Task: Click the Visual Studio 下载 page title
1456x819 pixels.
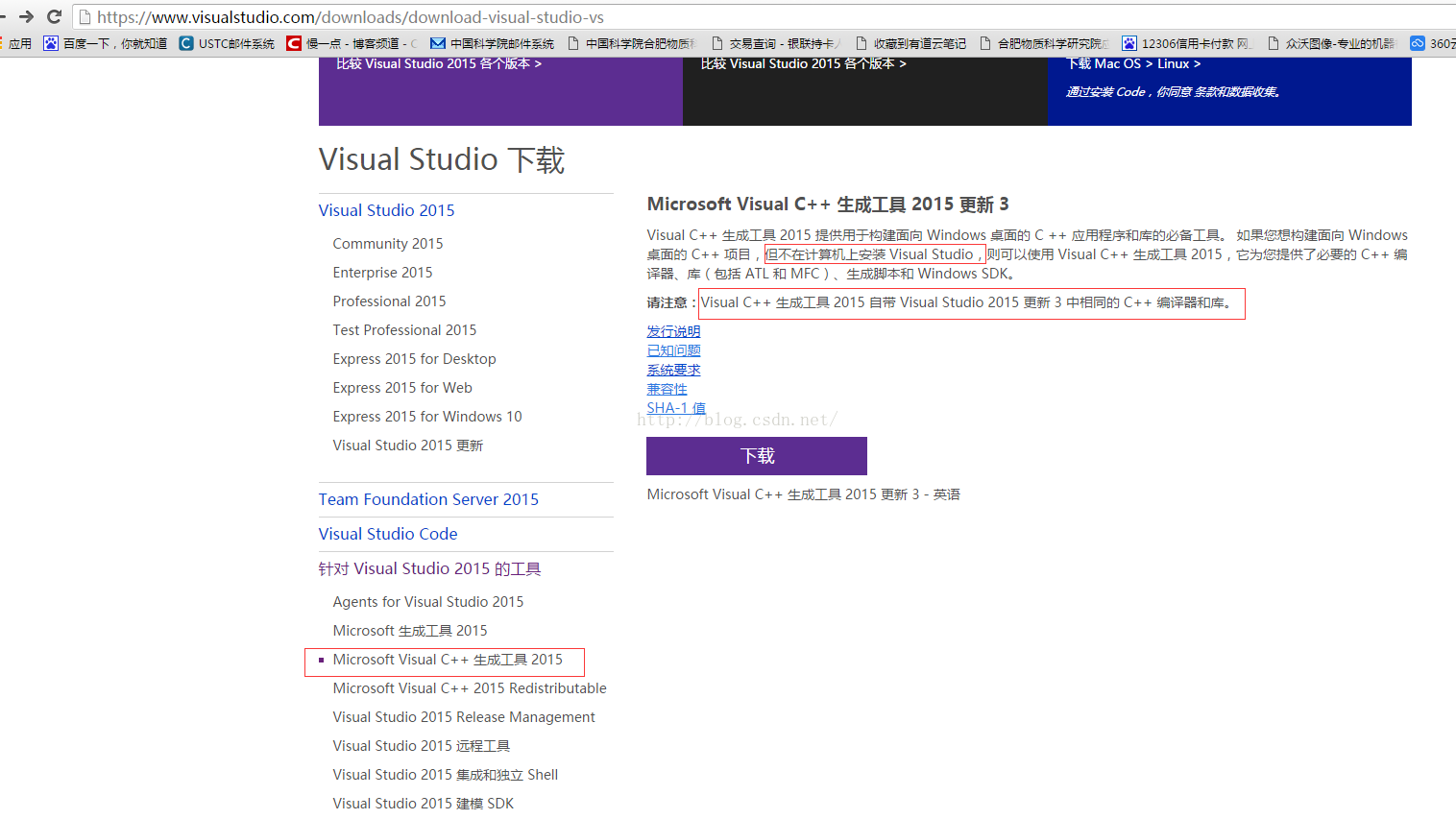Action: point(442,159)
